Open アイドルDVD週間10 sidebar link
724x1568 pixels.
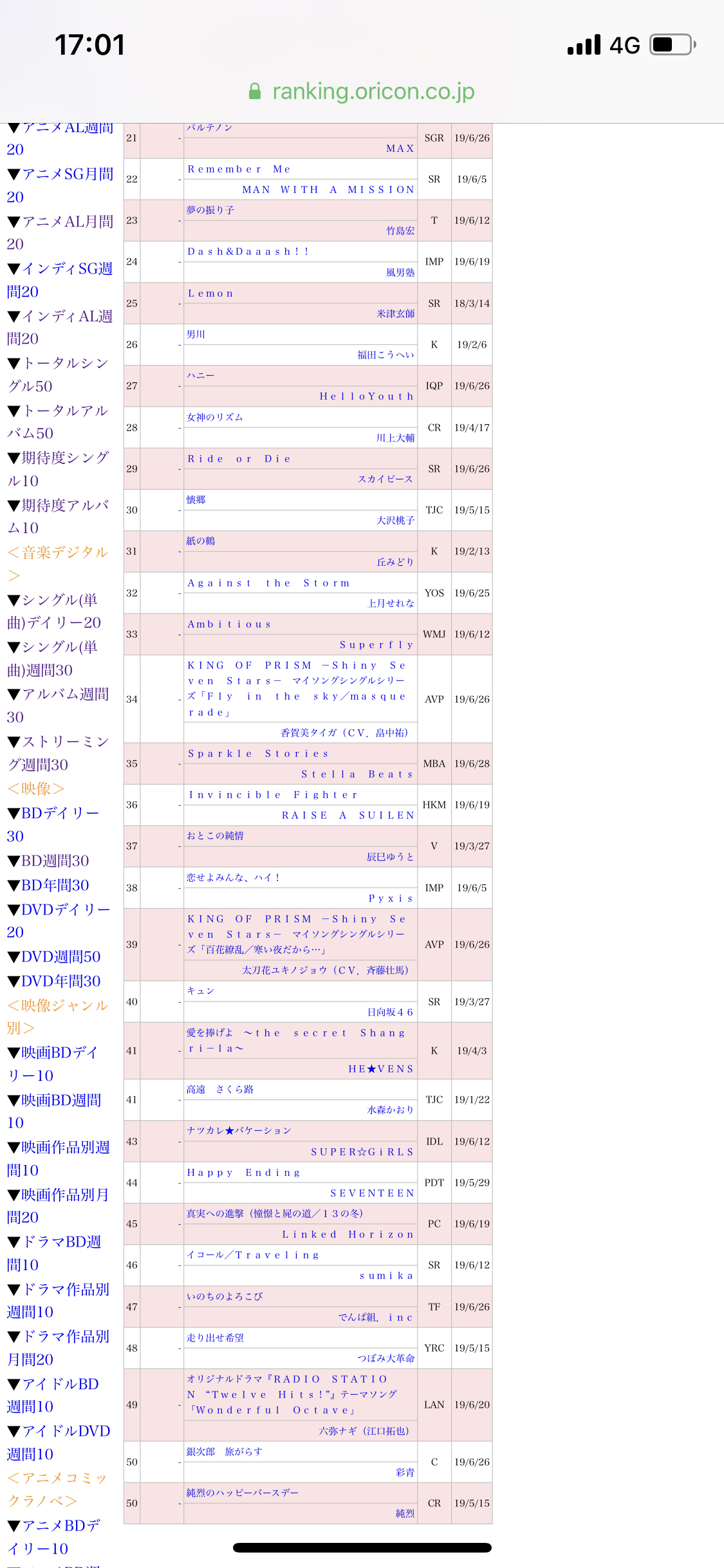tap(59, 1442)
